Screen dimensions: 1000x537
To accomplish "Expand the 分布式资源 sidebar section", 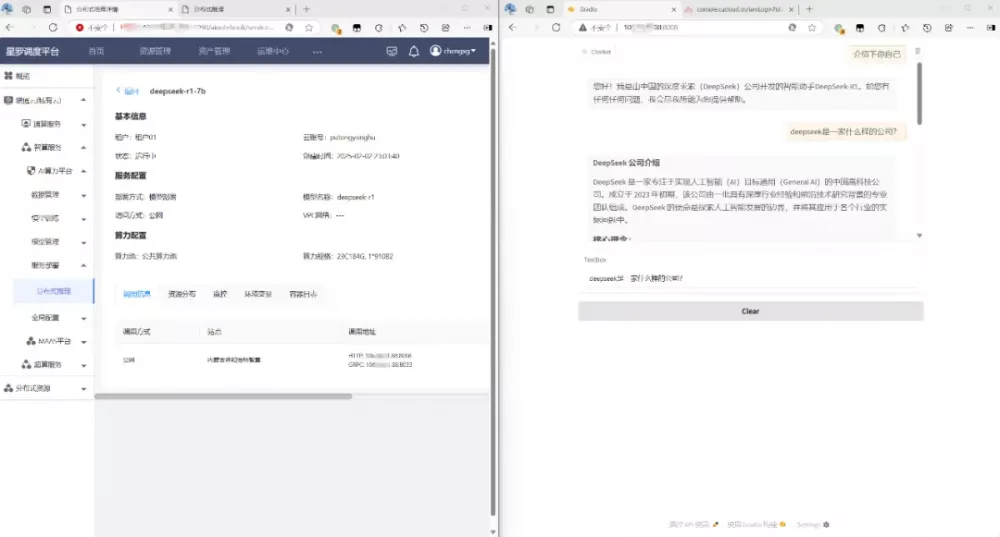I will [x=84, y=388].
